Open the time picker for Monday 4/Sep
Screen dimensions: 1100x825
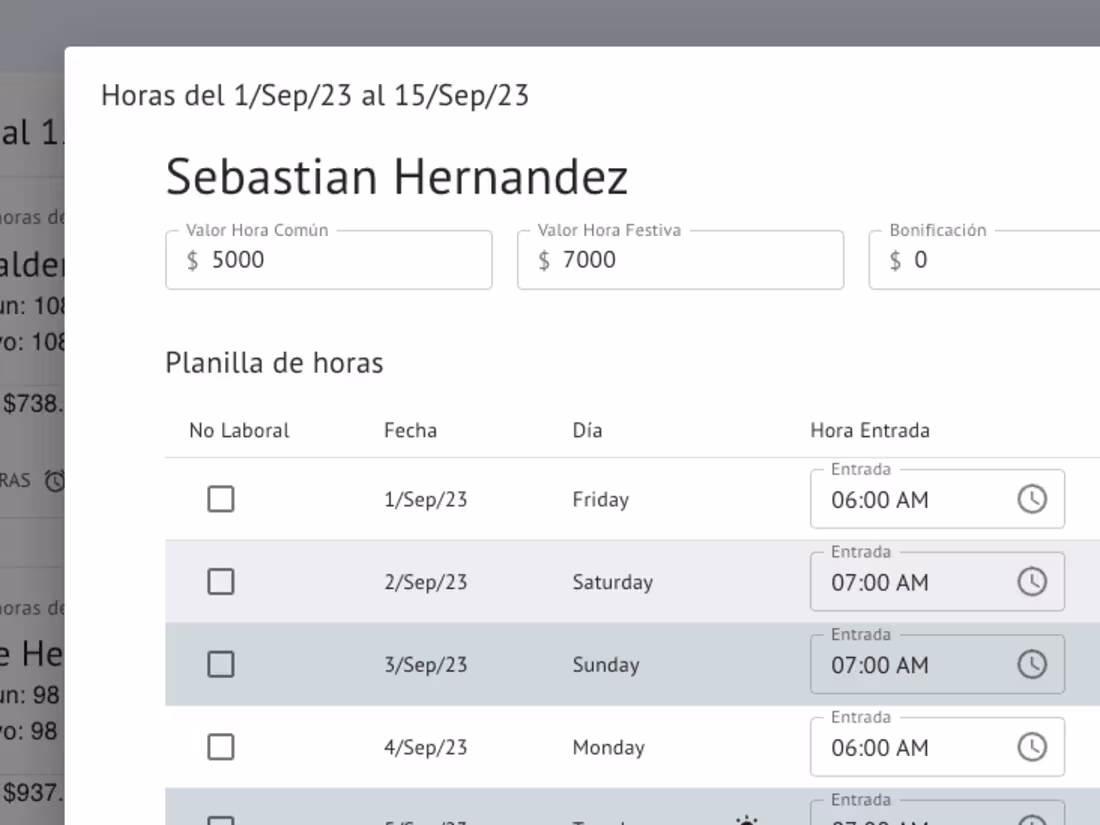[x=1033, y=746]
